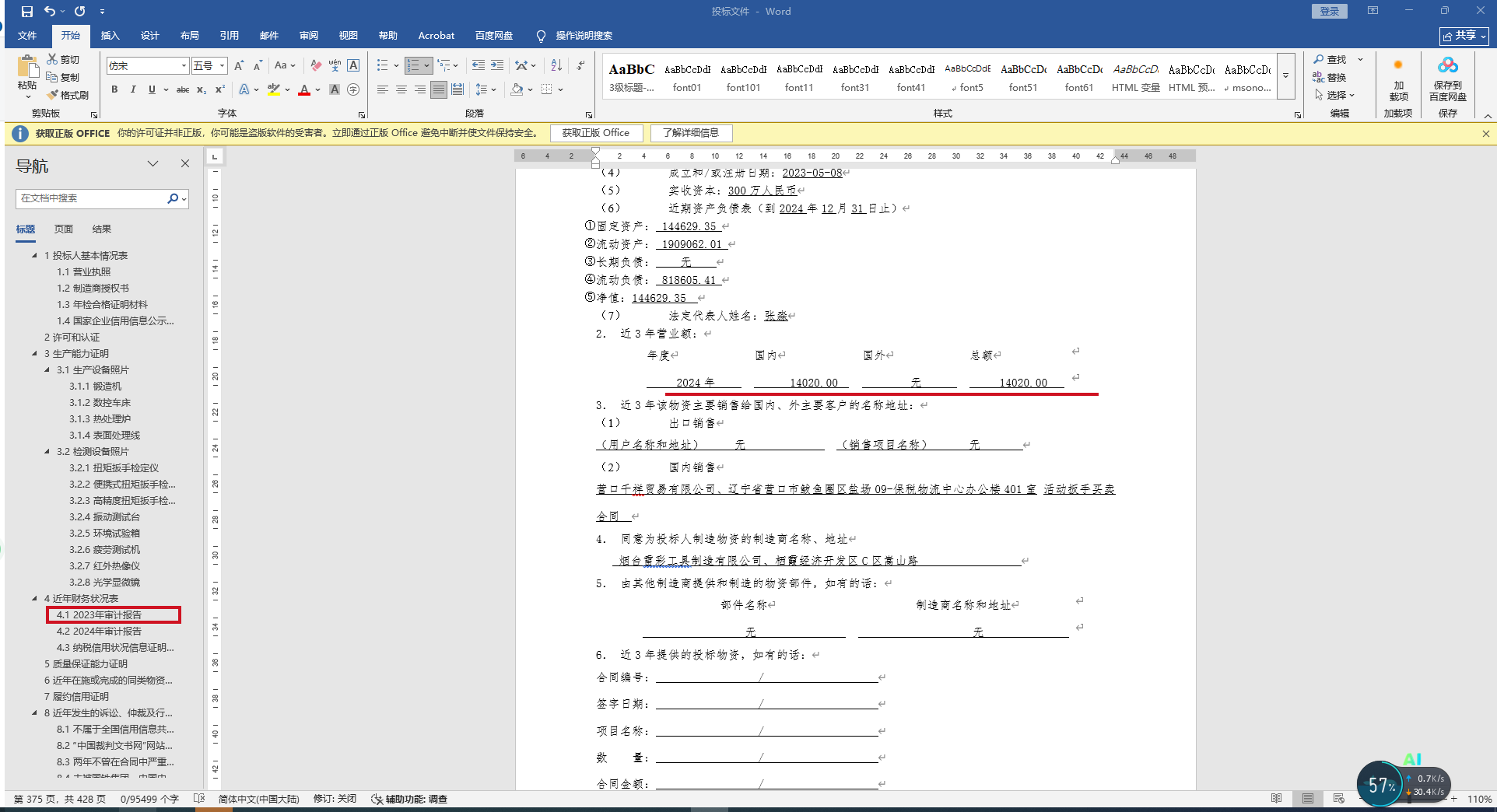The image size is (1497, 812).
Task: Toggle superscript formatting
Action: [x=220, y=89]
